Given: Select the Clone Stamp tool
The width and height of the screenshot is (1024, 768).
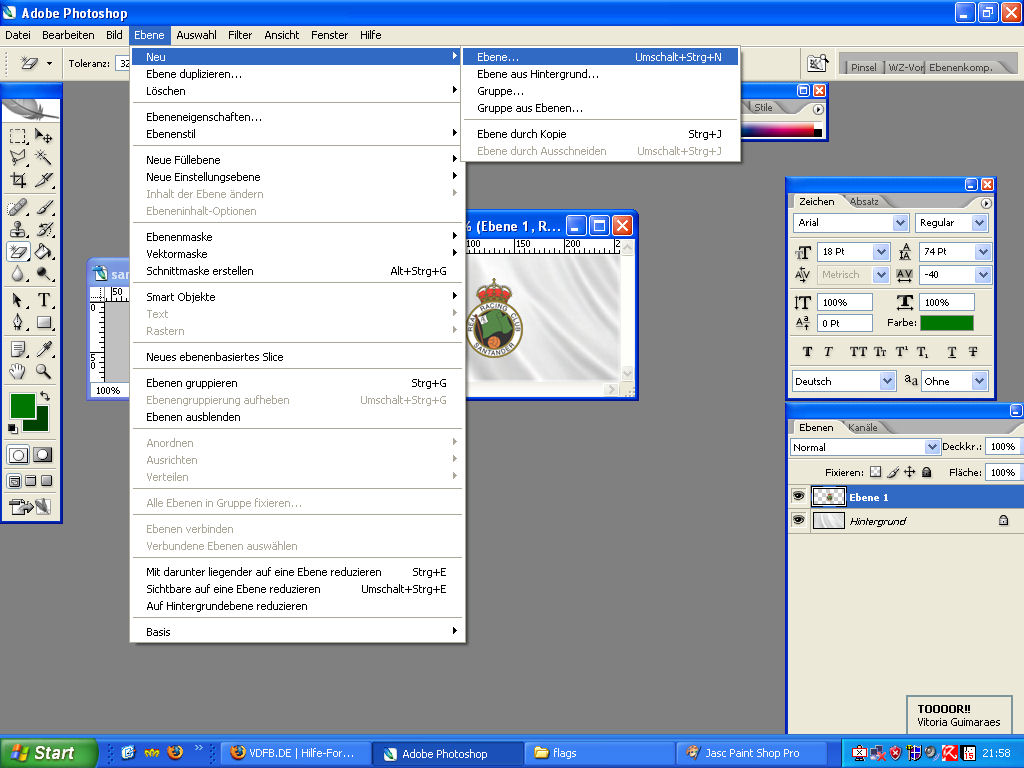Looking at the screenshot, I should [x=18, y=229].
